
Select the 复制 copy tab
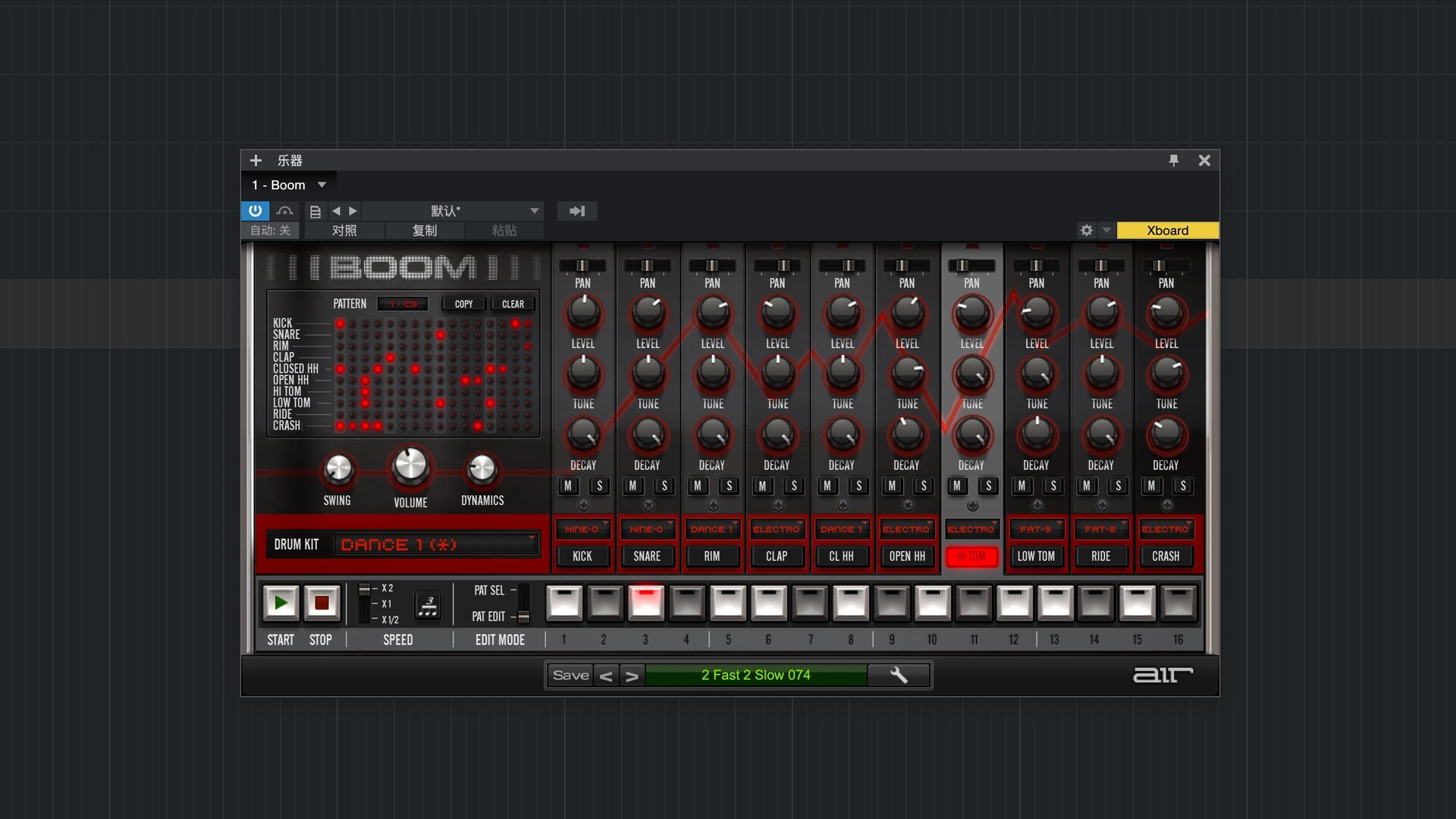[424, 231]
